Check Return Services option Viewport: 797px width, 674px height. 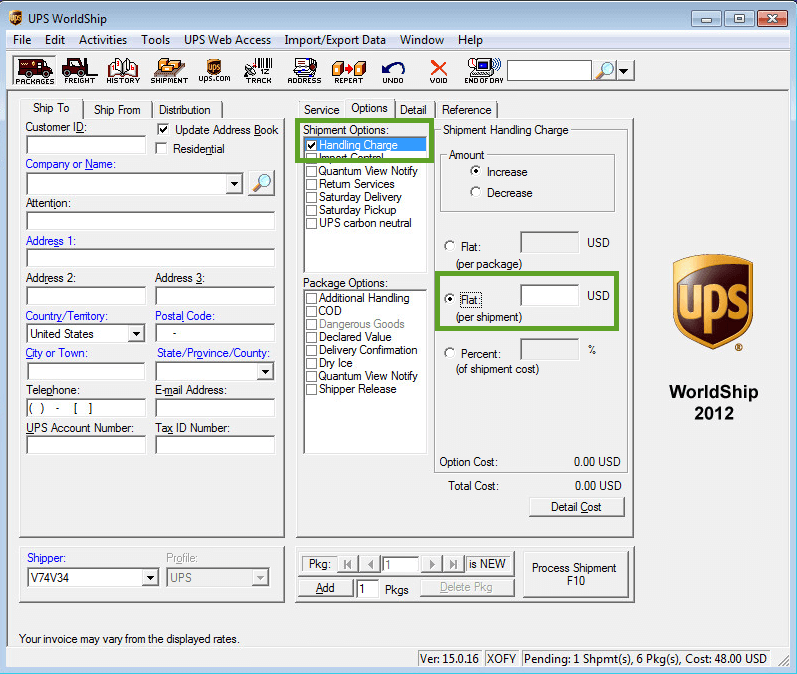312,184
